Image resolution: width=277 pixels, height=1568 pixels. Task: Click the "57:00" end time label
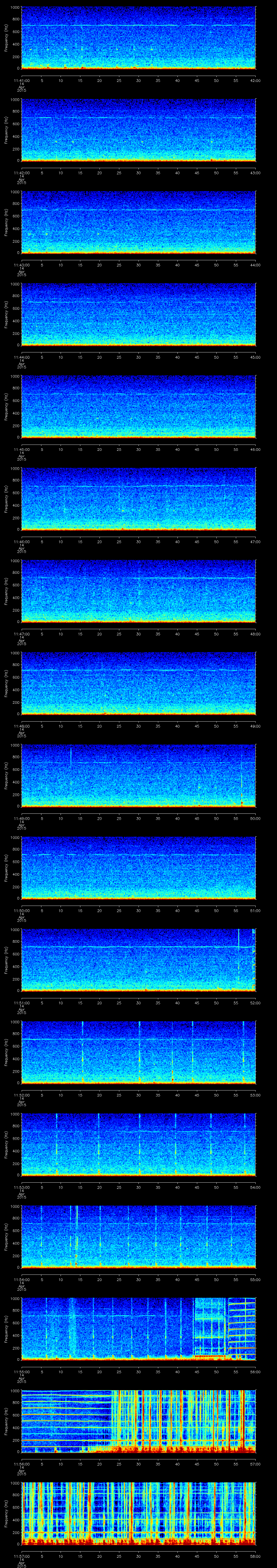(x=256, y=1464)
